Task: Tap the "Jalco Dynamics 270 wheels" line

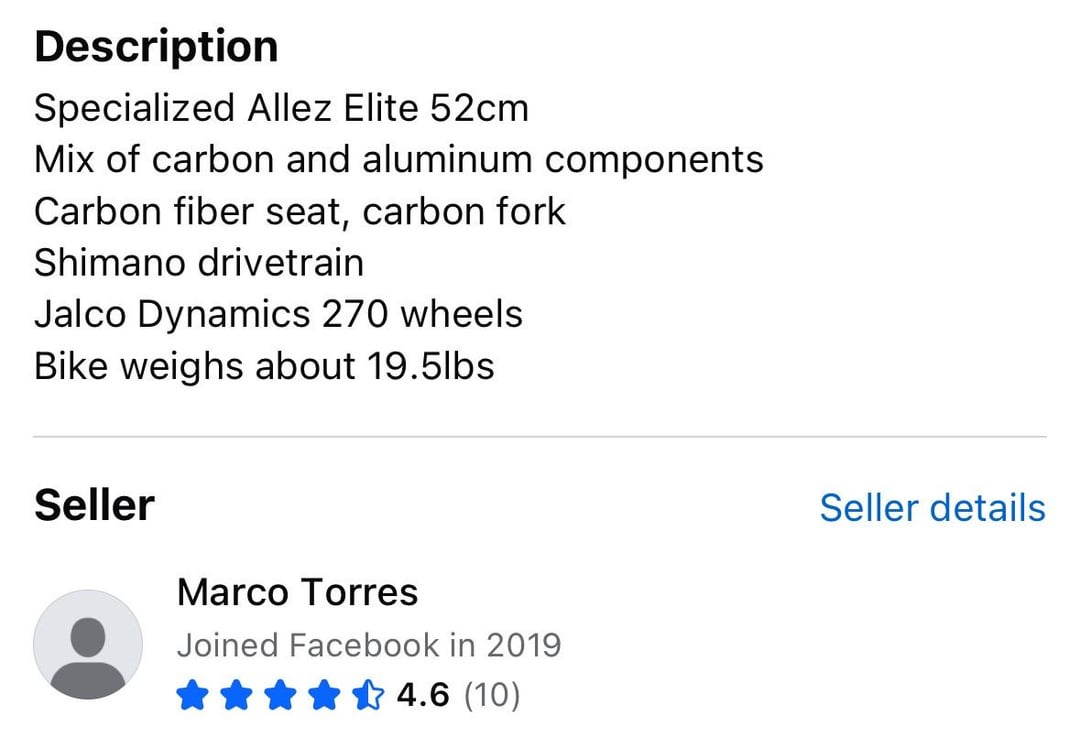Action: tap(278, 315)
